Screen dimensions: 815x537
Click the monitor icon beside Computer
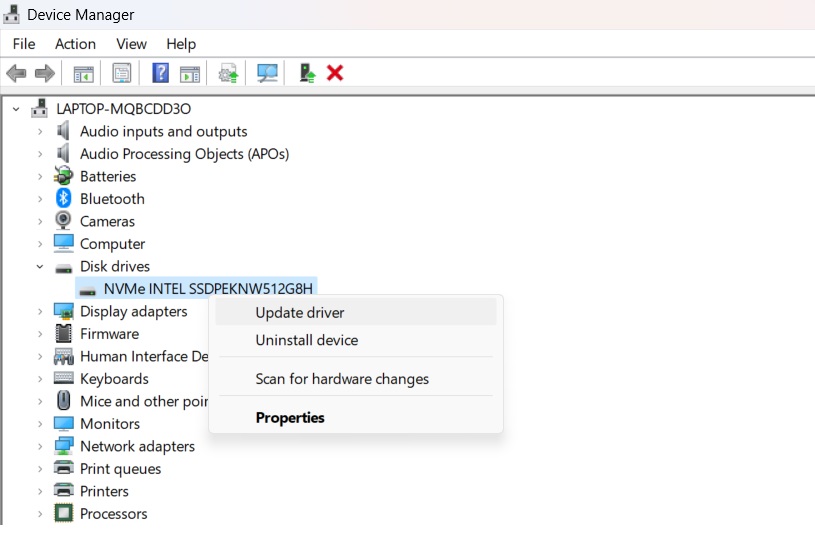(63, 243)
